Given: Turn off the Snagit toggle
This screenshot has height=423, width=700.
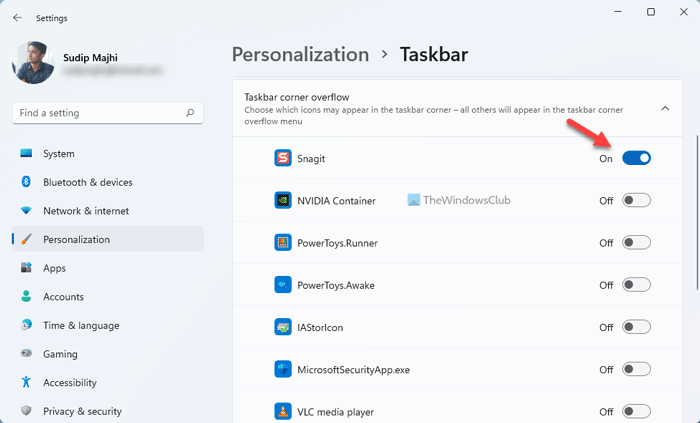Looking at the screenshot, I should pos(636,158).
